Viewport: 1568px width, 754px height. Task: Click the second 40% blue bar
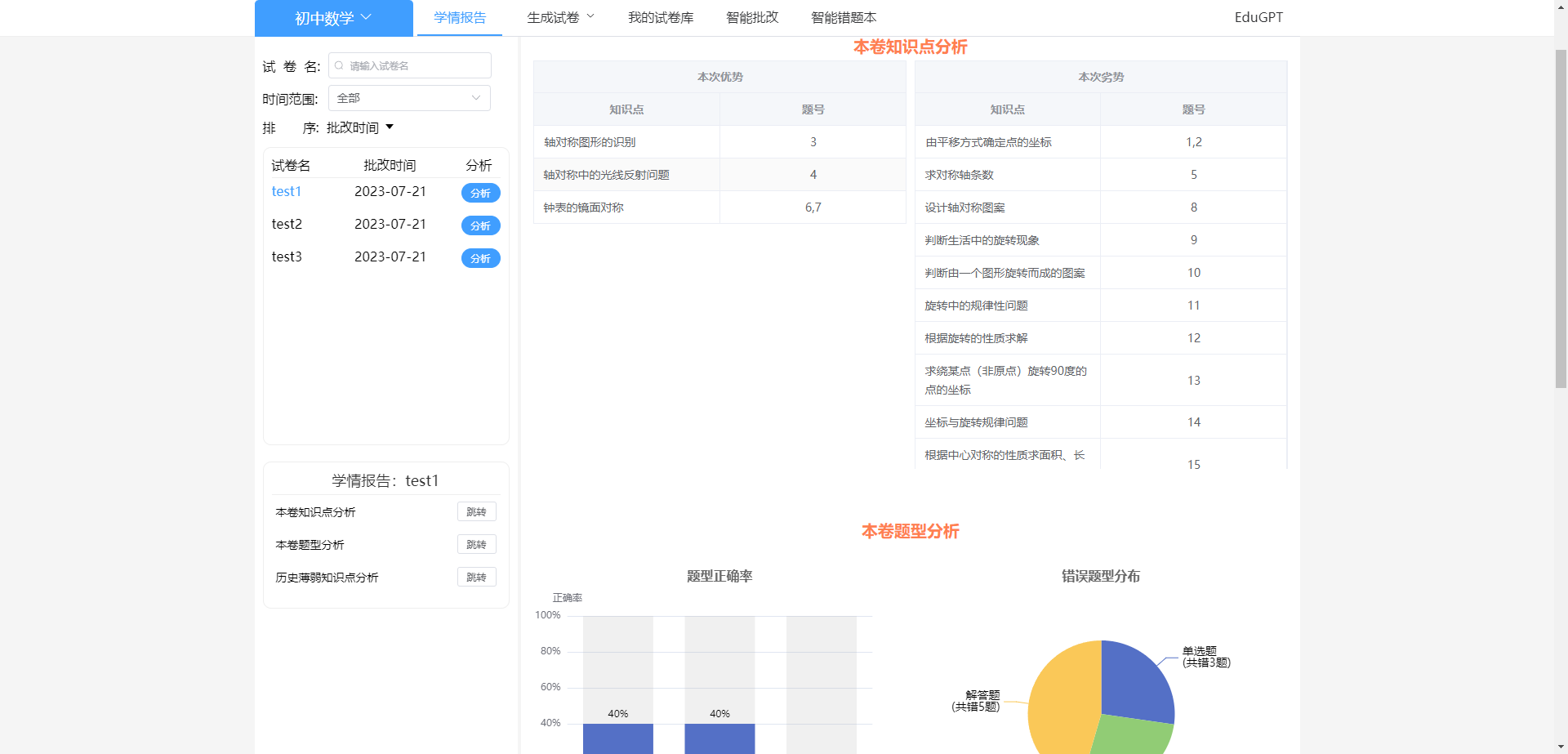click(719, 738)
